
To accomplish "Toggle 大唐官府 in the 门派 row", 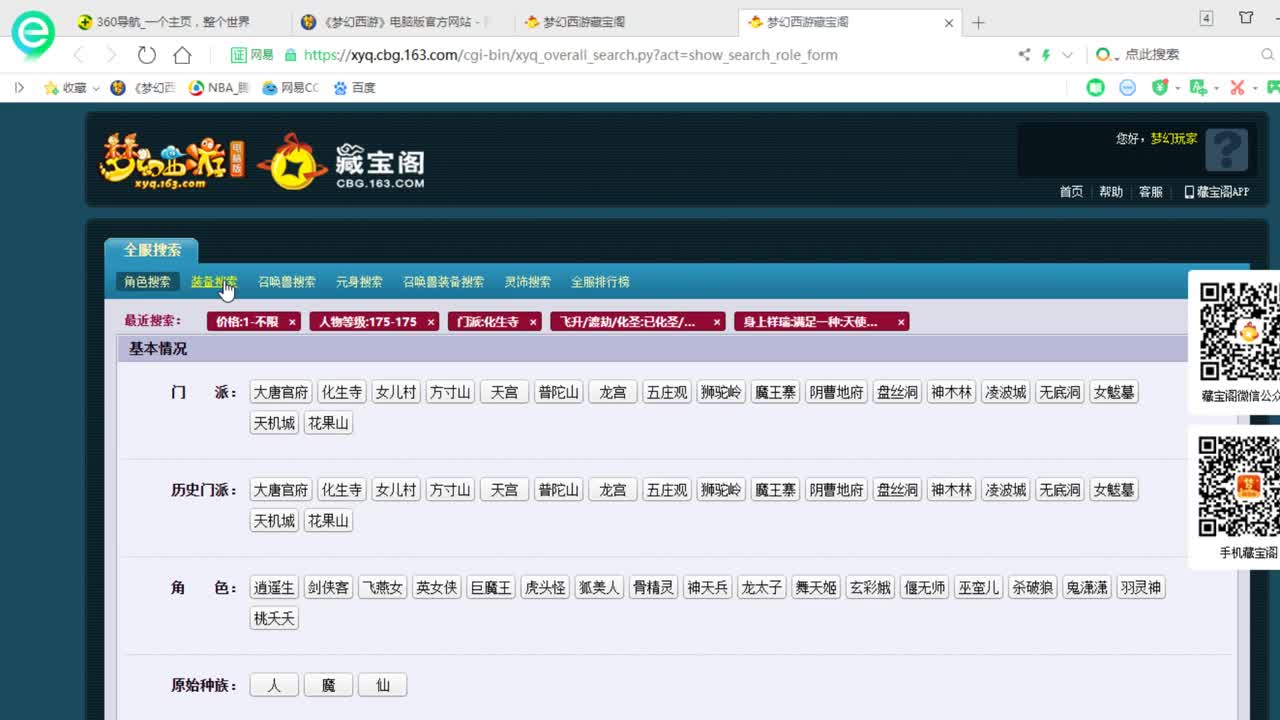I will (280, 392).
